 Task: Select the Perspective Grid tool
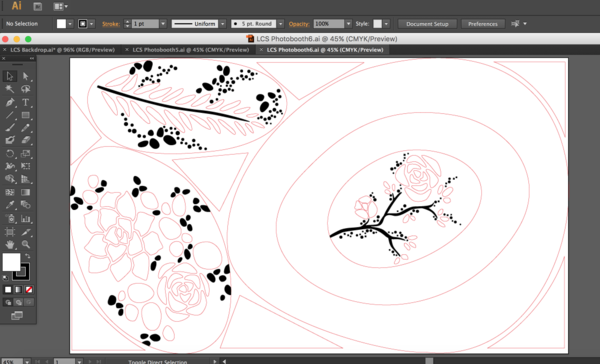pyautogui.click(x=26, y=179)
